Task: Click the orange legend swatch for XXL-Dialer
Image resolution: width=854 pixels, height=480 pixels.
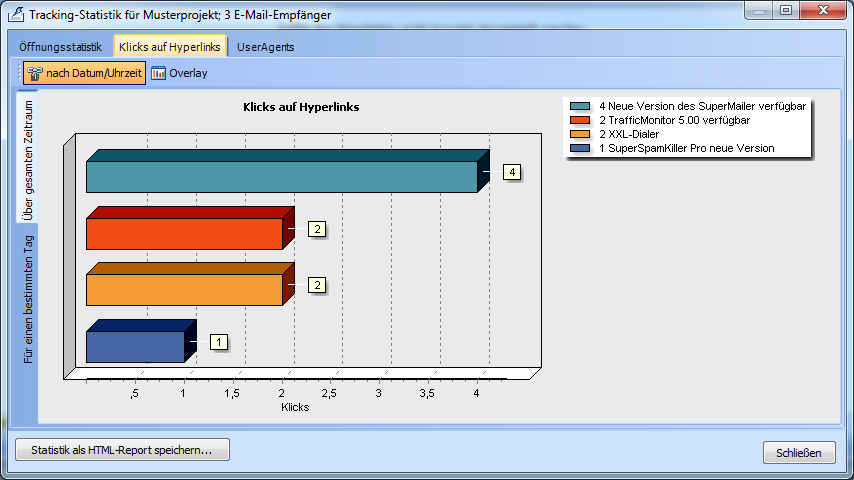Action: click(x=580, y=135)
